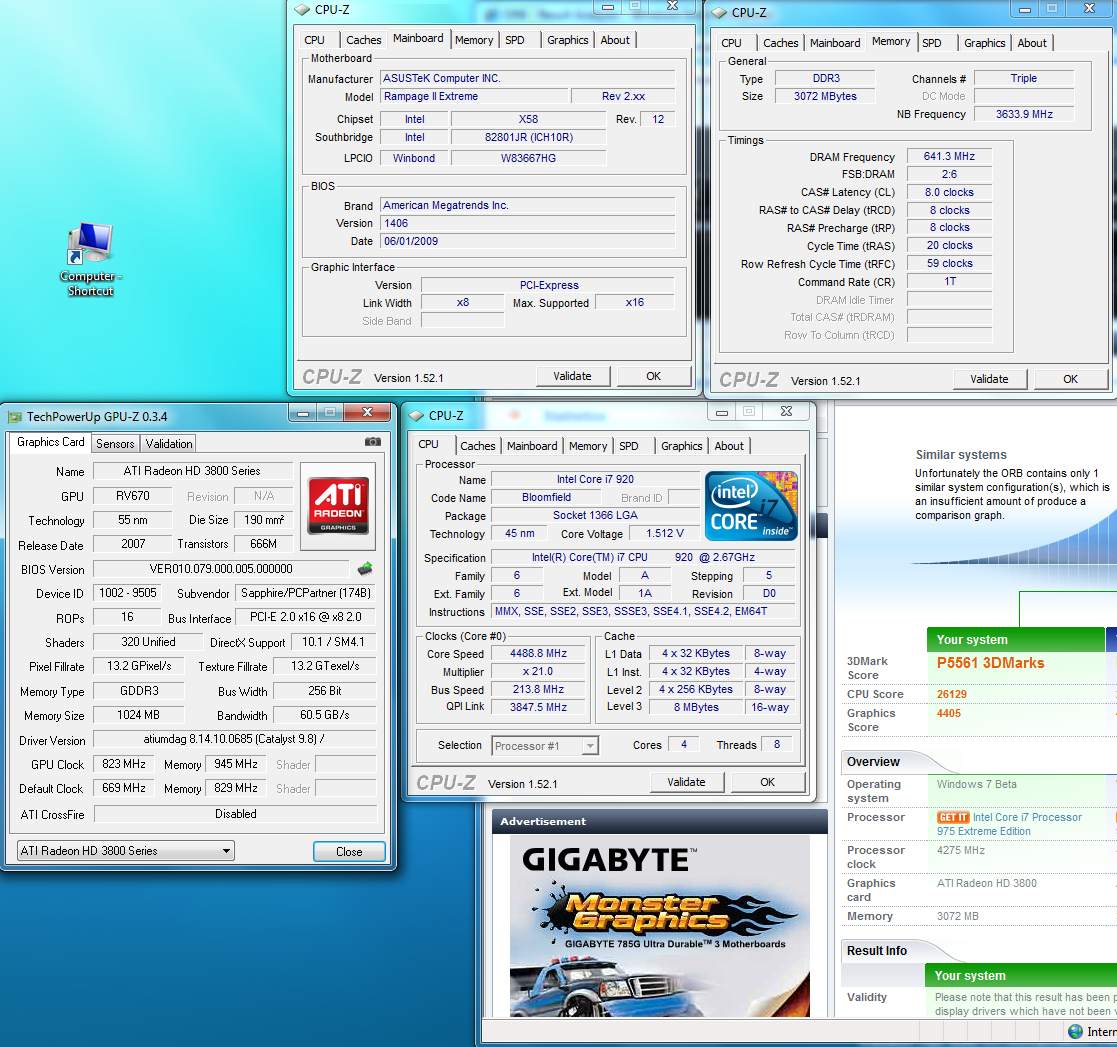Open Mainboard tab in CPU-Z Memory window
This screenshot has height=1047, width=1117.
click(x=835, y=43)
